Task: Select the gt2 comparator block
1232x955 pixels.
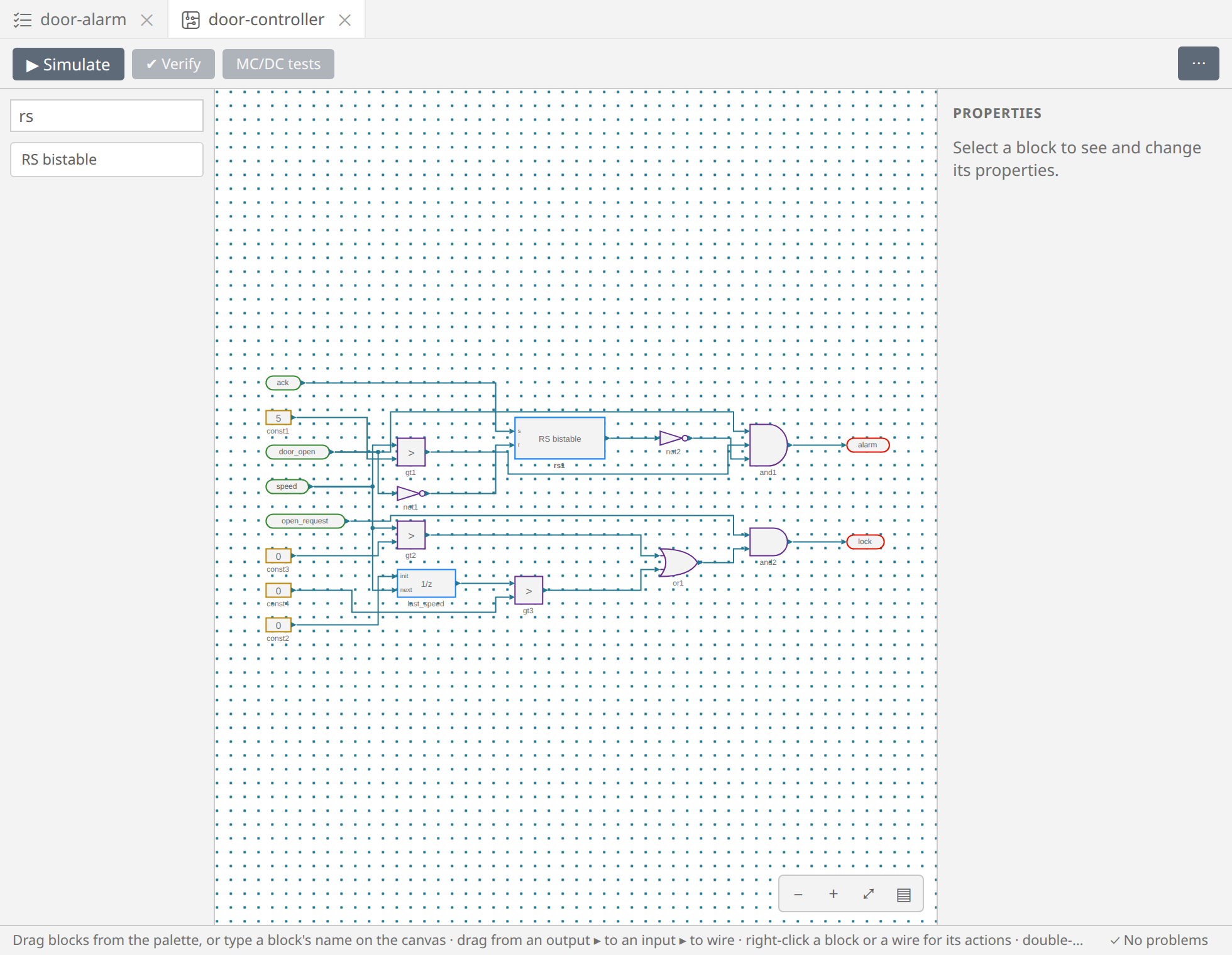Action: point(411,535)
